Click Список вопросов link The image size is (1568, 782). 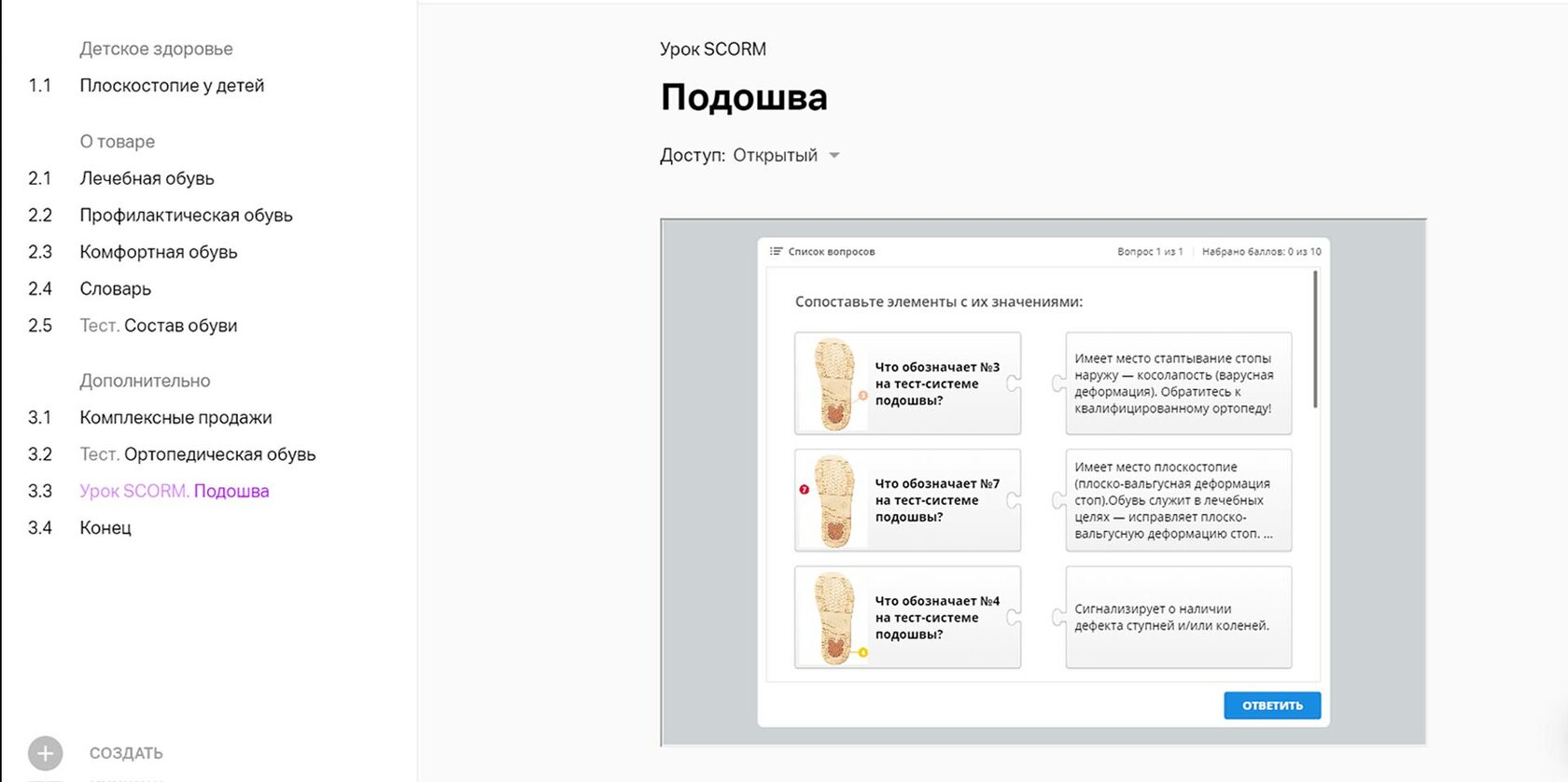tap(831, 251)
